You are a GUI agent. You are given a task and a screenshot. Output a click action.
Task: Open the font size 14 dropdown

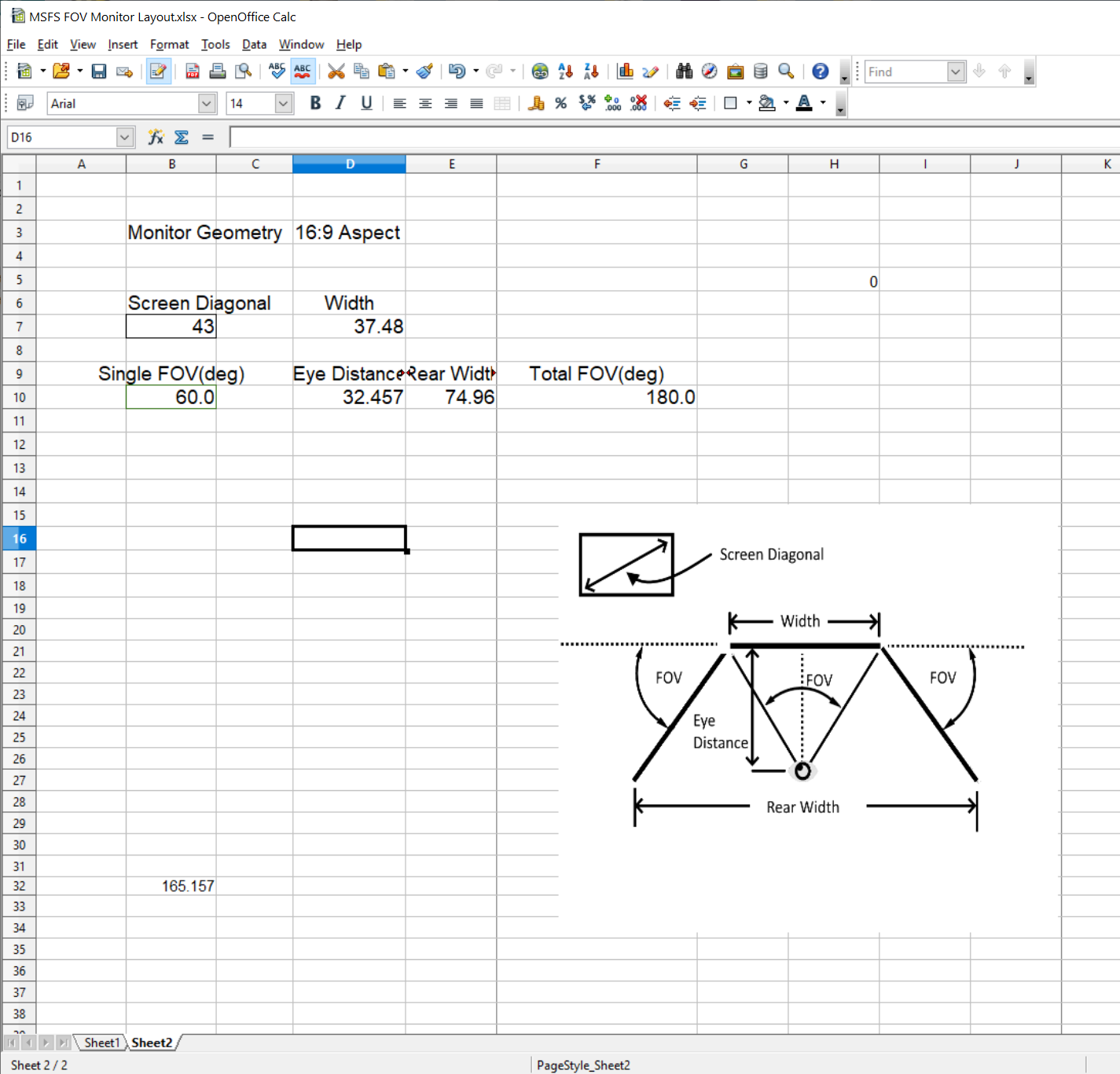click(283, 103)
